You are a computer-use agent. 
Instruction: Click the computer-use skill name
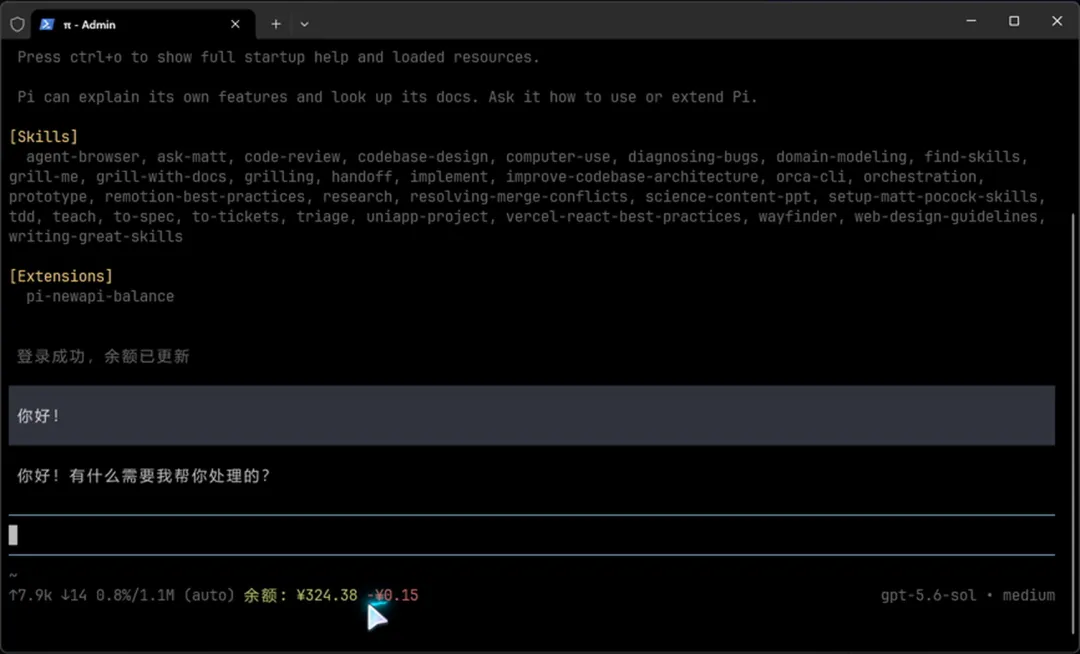pos(558,156)
